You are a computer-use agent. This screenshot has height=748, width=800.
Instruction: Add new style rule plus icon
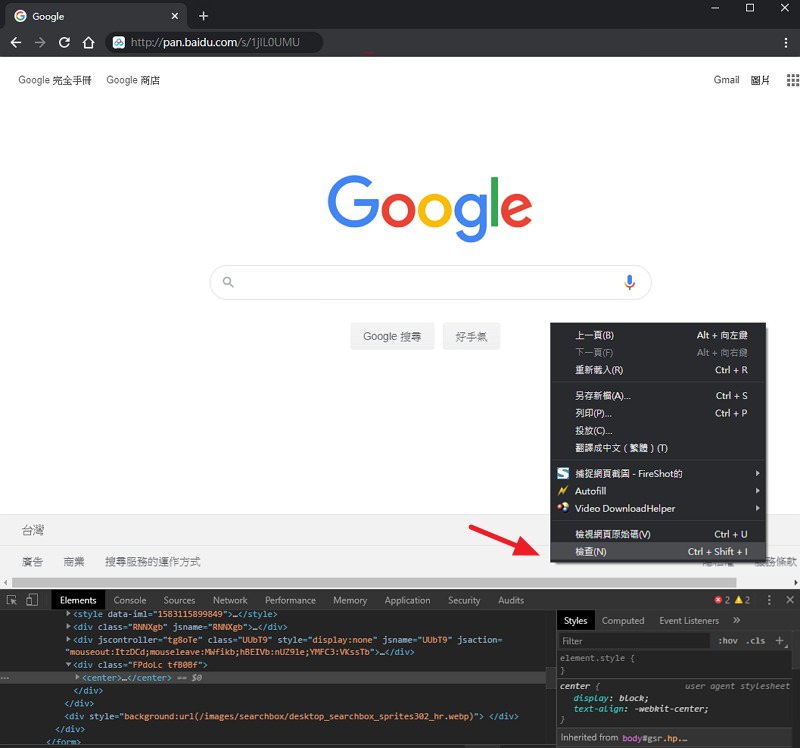click(780, 640)
